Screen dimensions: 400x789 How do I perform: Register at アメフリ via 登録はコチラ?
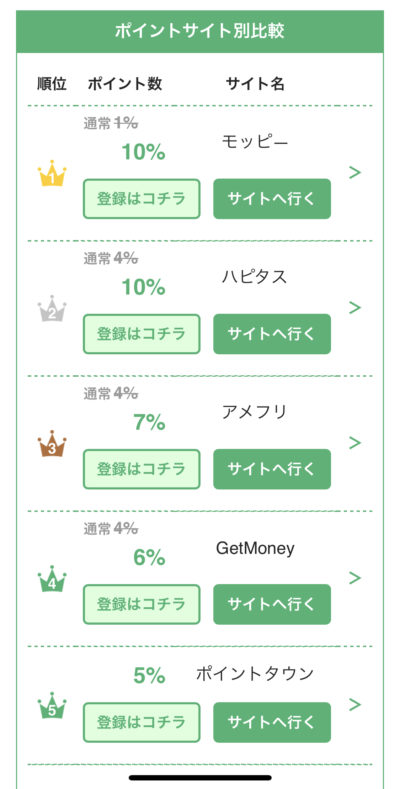[x=141, y=469]
